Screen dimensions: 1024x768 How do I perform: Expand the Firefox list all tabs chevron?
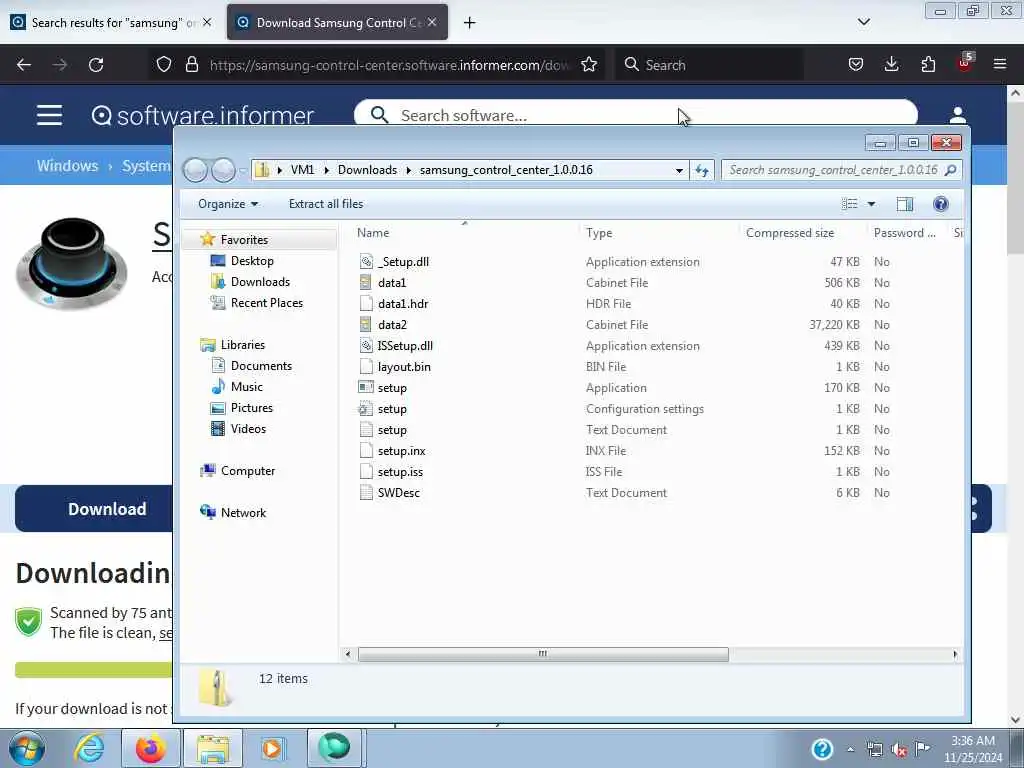coord(863,22)
